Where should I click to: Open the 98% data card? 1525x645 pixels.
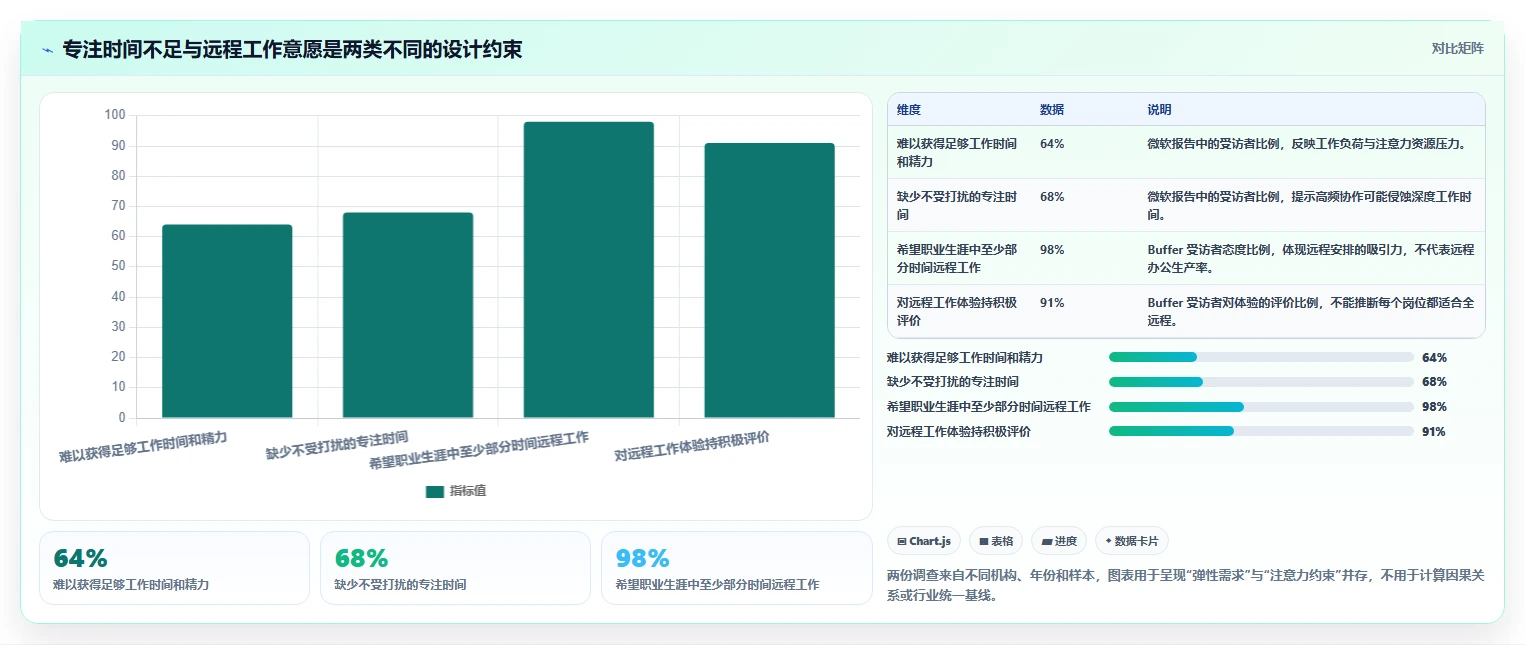click(x=736, y=568)
